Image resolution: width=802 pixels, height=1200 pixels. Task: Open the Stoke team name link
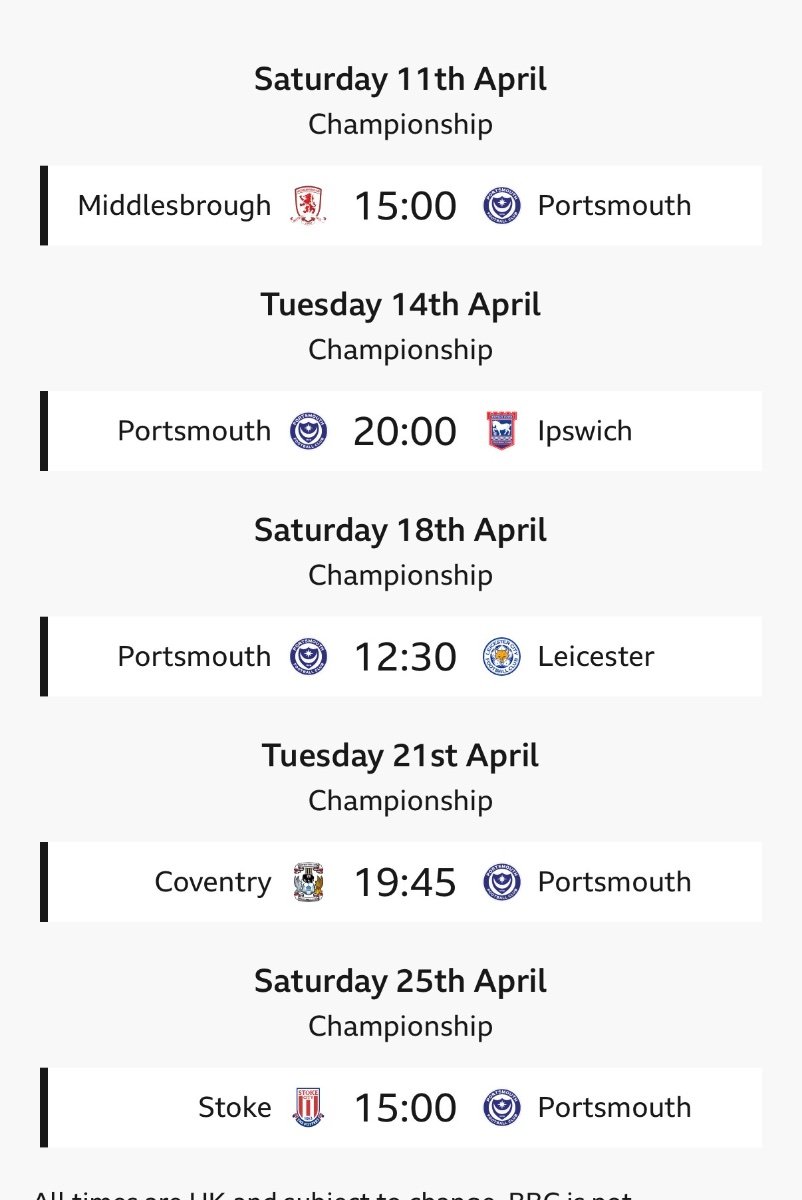tap(235, 1107)
